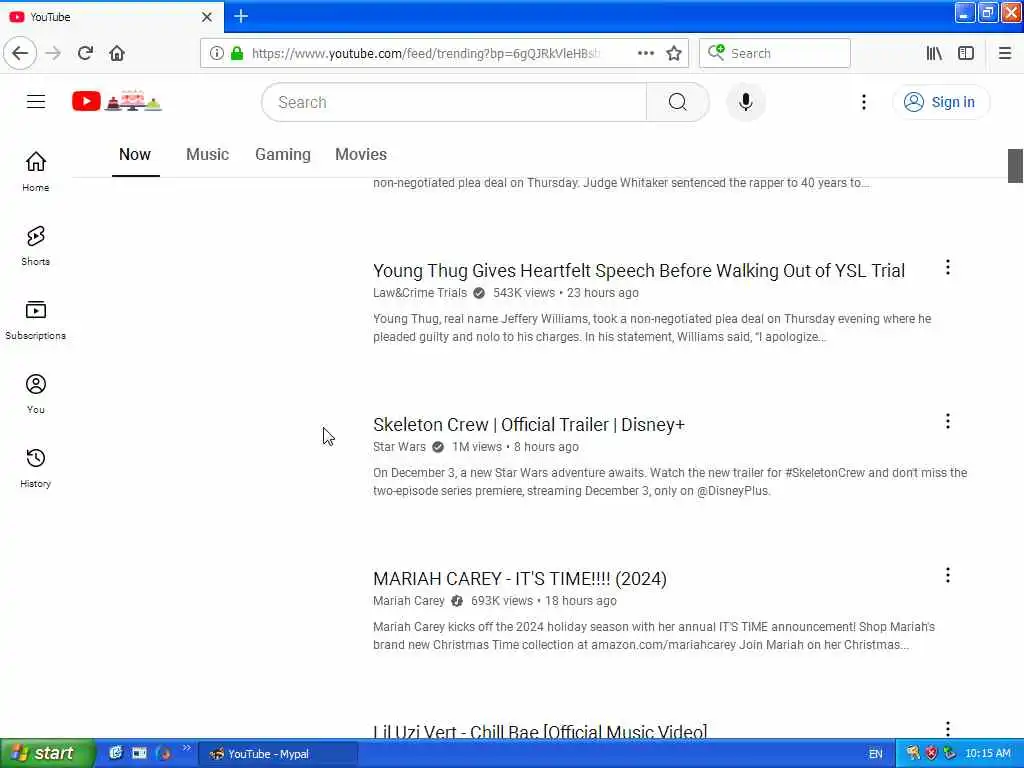This screenshot has width=1024, height=768.
Task: Open Subscriptions in the sidebar
Action: click(x=36, y=319)
